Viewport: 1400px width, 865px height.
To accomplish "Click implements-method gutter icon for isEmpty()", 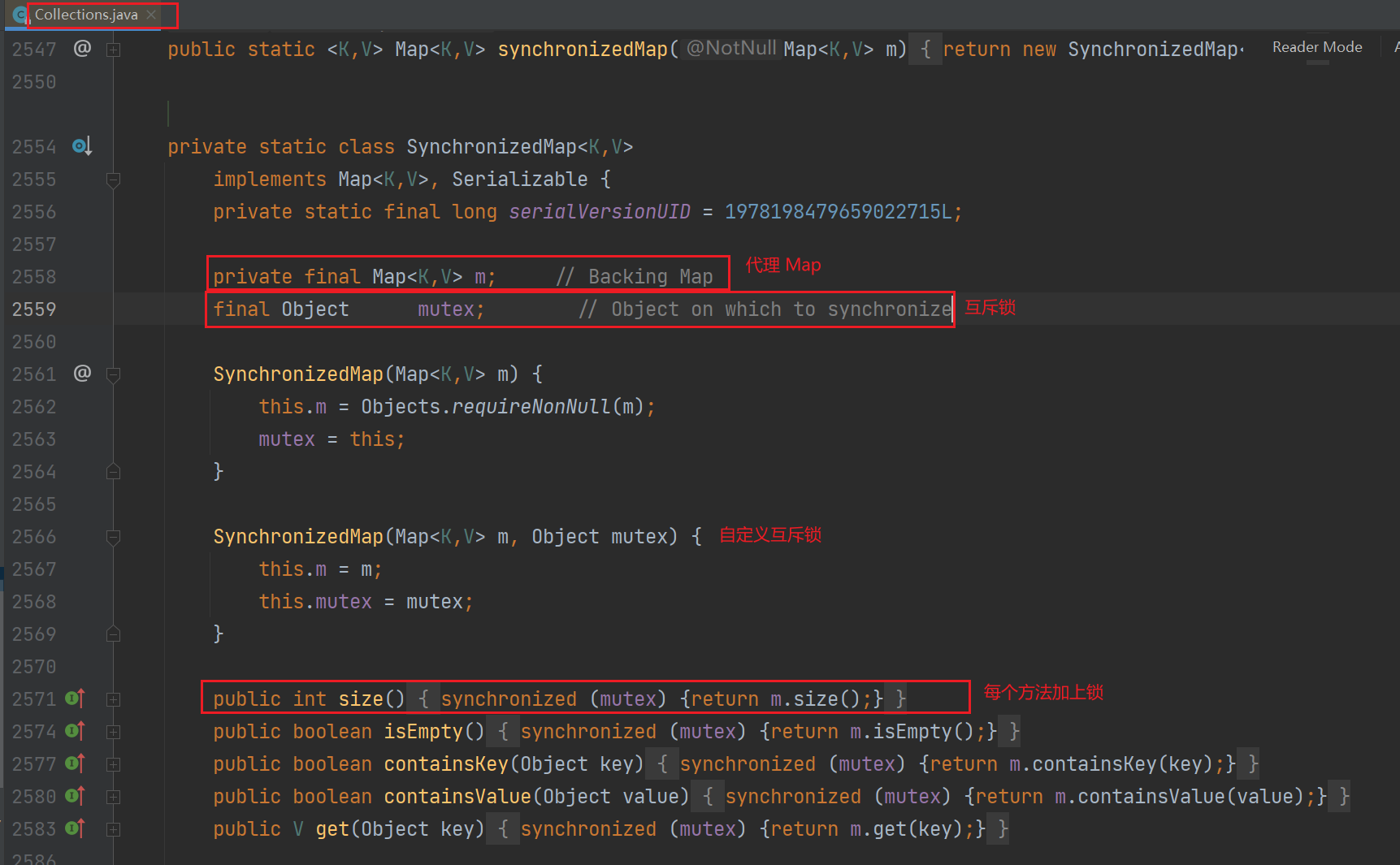I will point(75,731).
